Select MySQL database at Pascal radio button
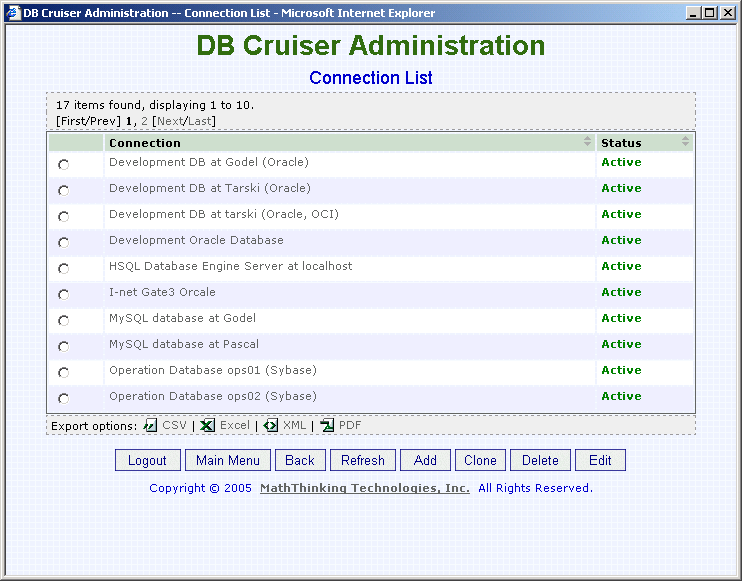This screenshot has width=742, height=581. [63, 347]
